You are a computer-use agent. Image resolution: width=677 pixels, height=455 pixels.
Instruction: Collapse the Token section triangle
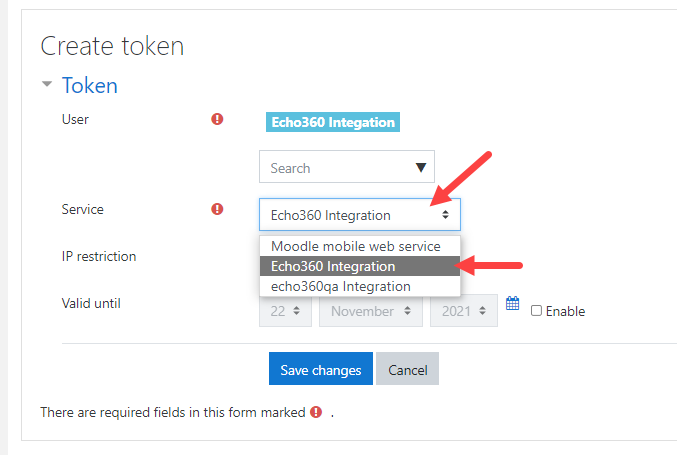pos(47,85)
